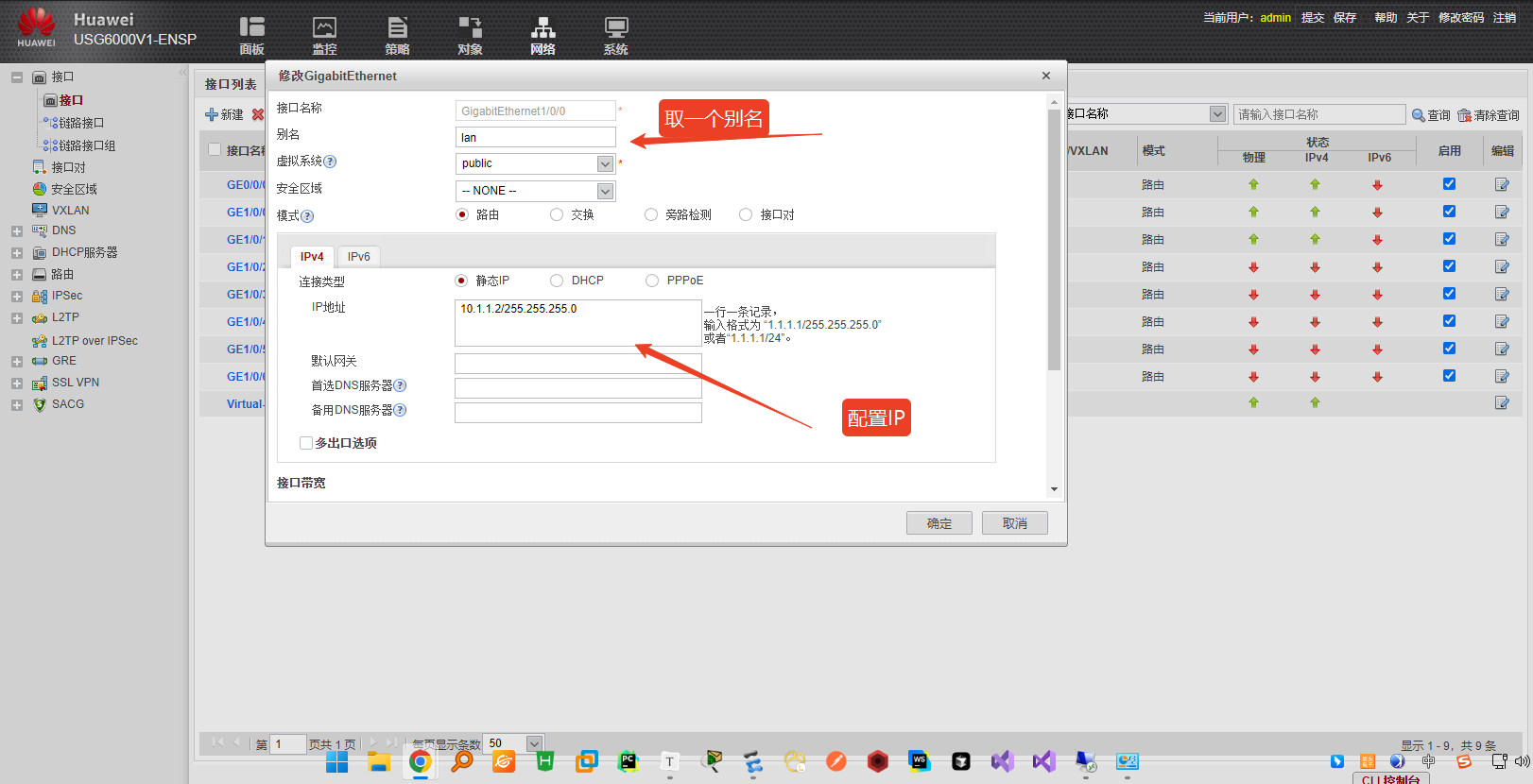This screenshot has width=1533, height=784.
Task: Click the 备用DNS服务器 field
Action: tap(577, 413)
